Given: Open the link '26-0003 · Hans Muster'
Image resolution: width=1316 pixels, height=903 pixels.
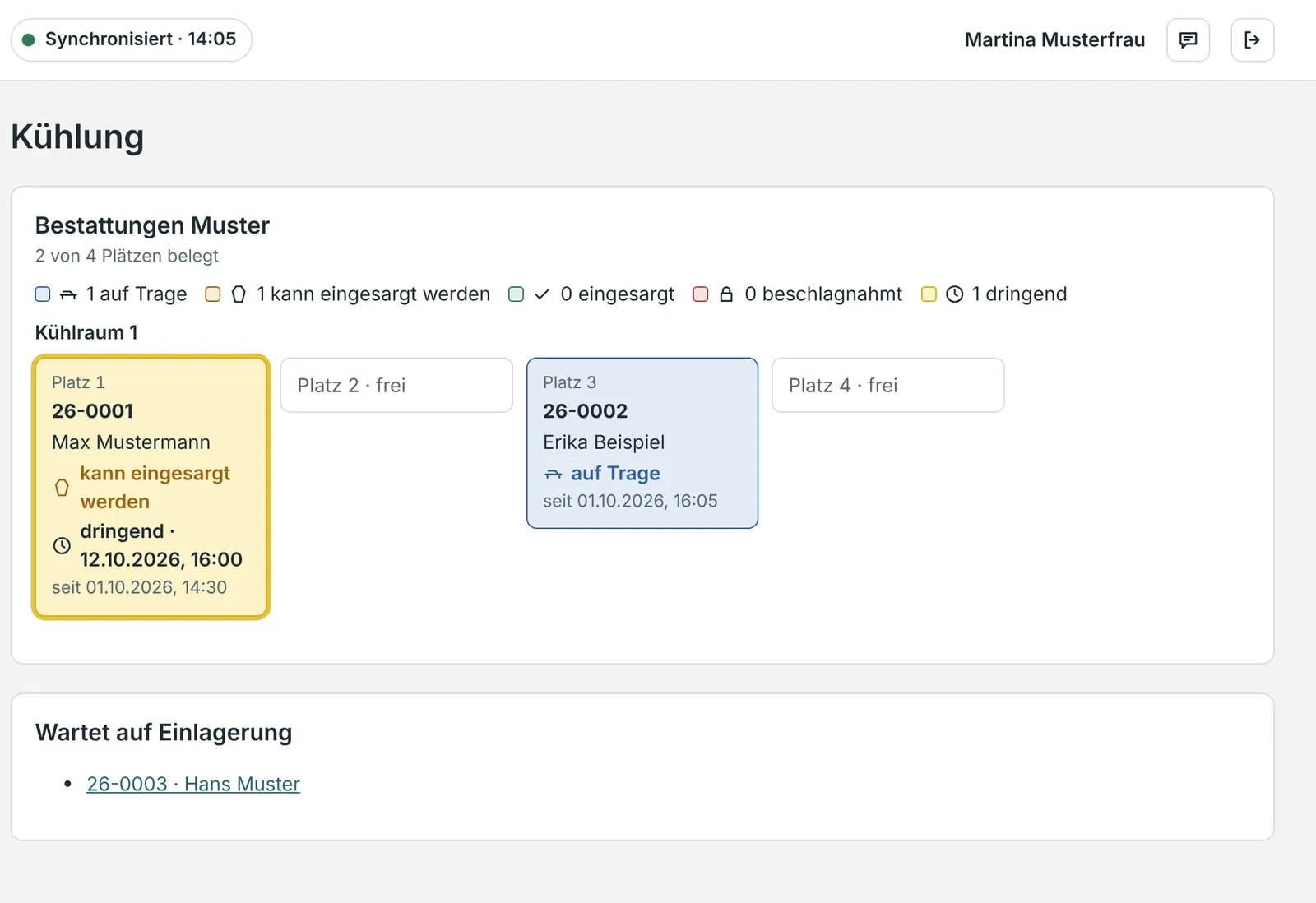Looking at the screenshot, I should tap(193, 784).
